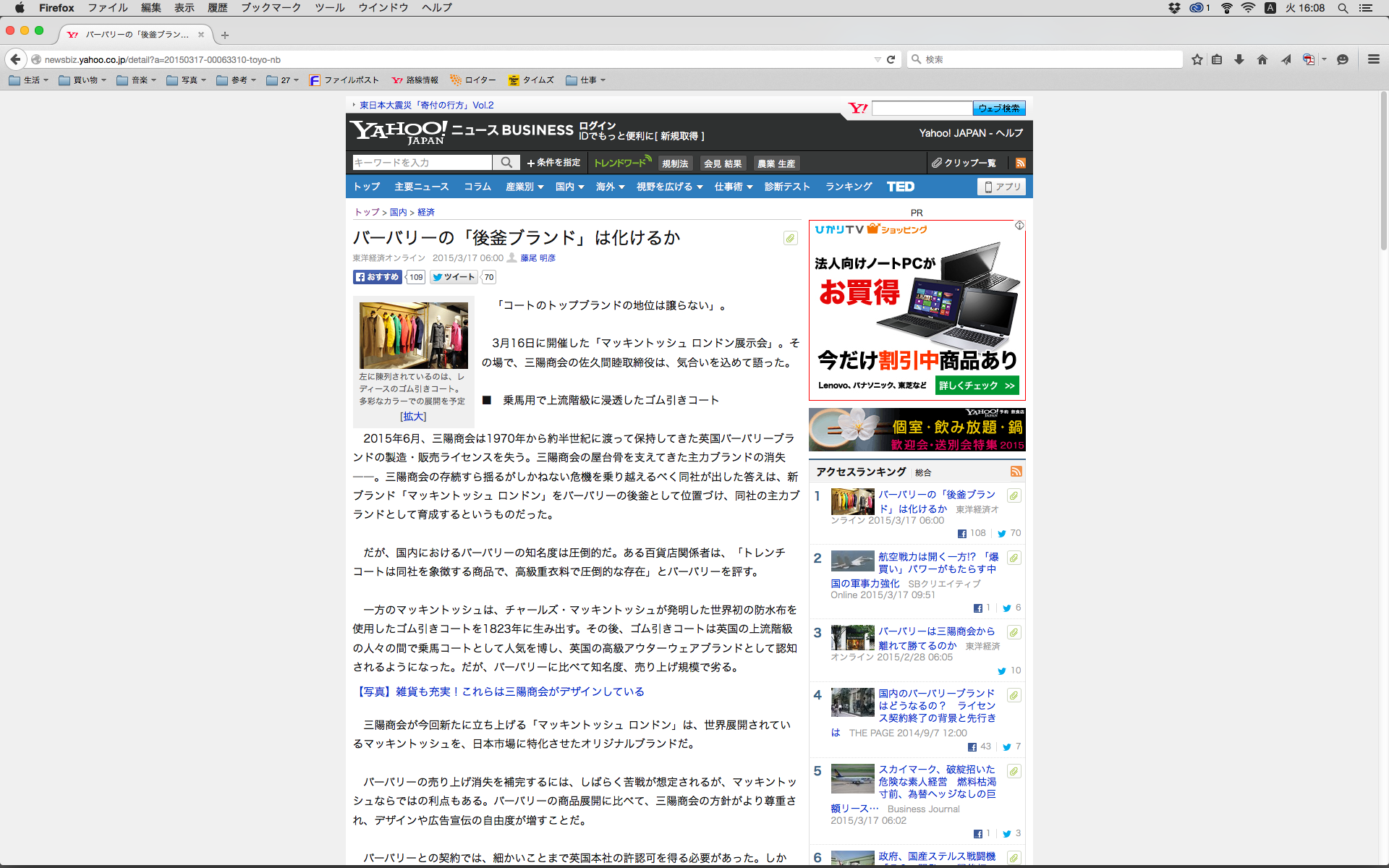Click the ウェブ検索 button
The height and width of the screenshot is (868, 1389).
(x=999, y=109)
